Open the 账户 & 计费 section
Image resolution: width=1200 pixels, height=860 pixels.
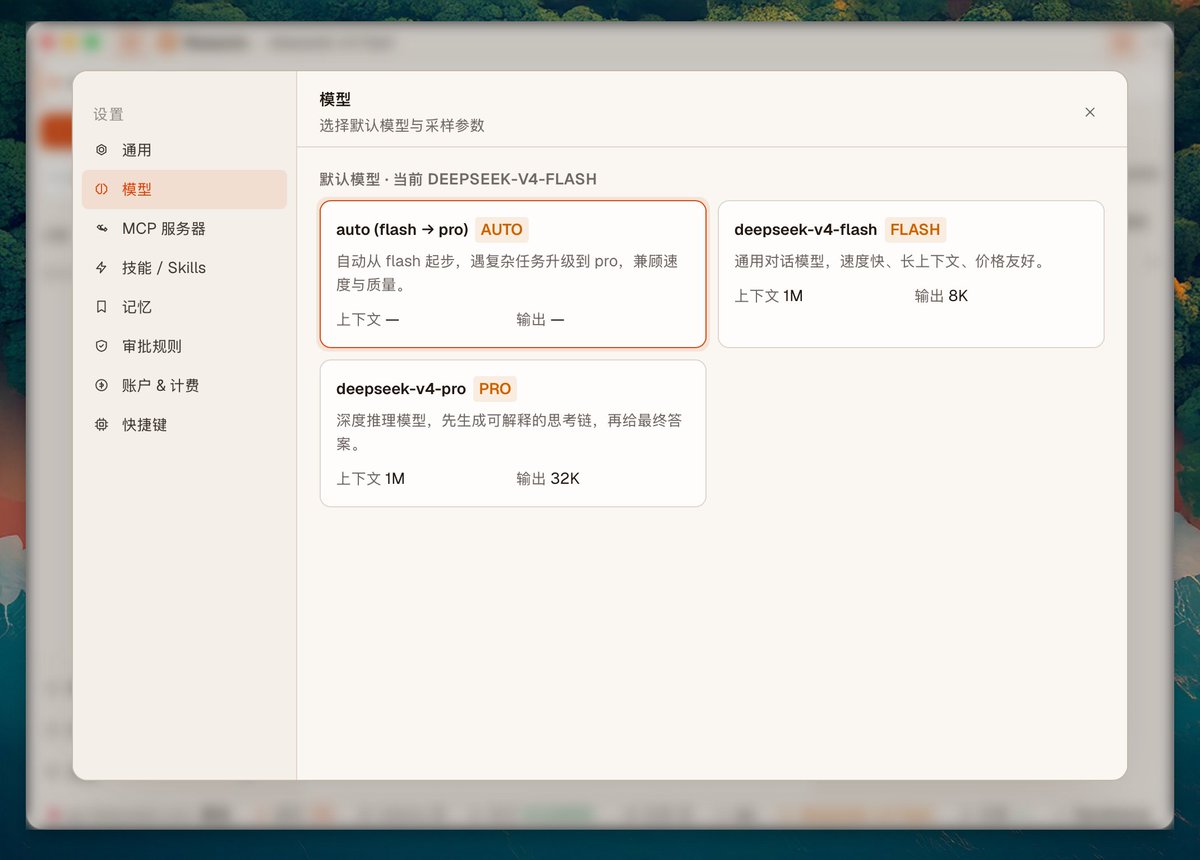184,385
